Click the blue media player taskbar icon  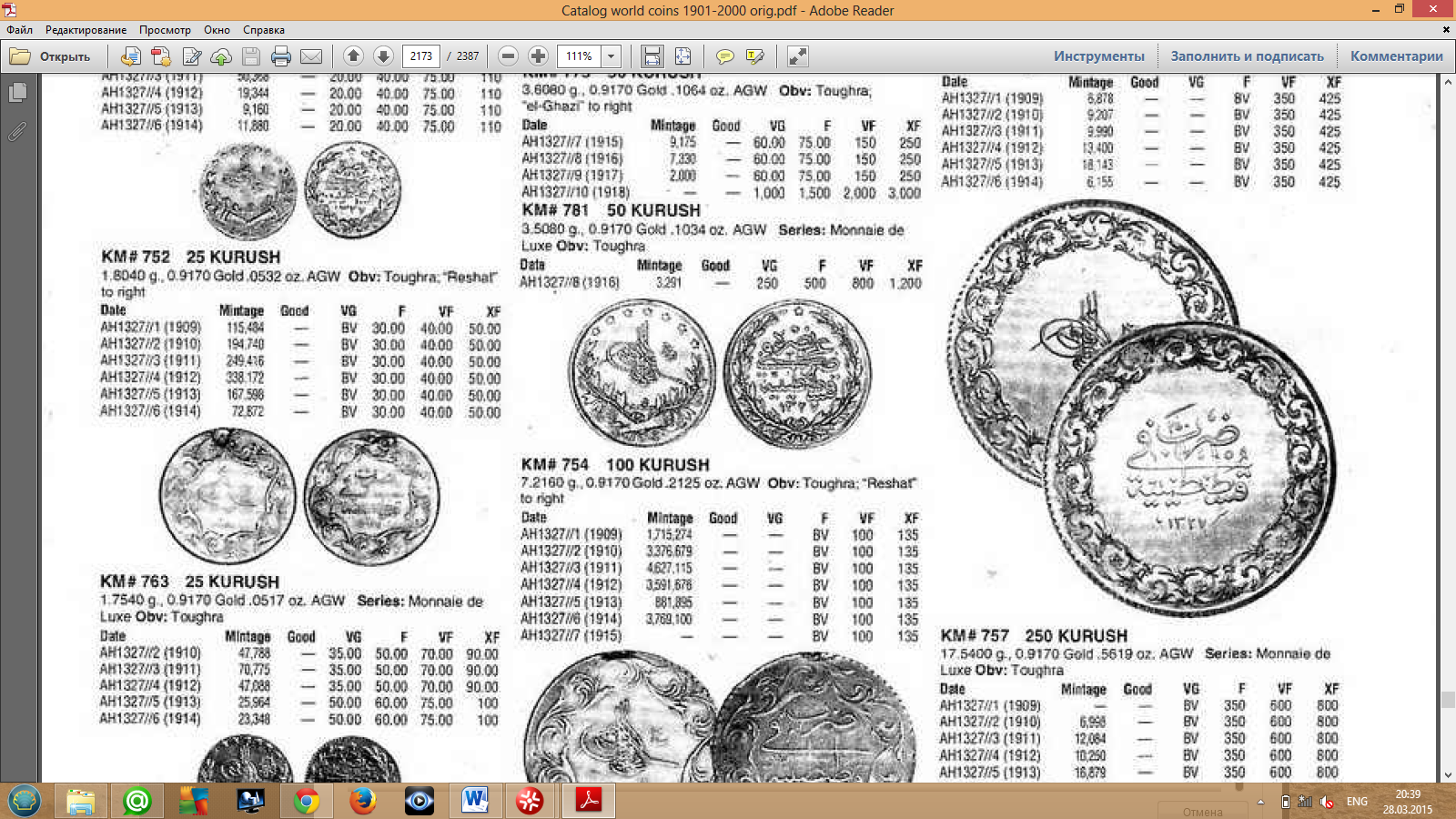coord(420,801)
